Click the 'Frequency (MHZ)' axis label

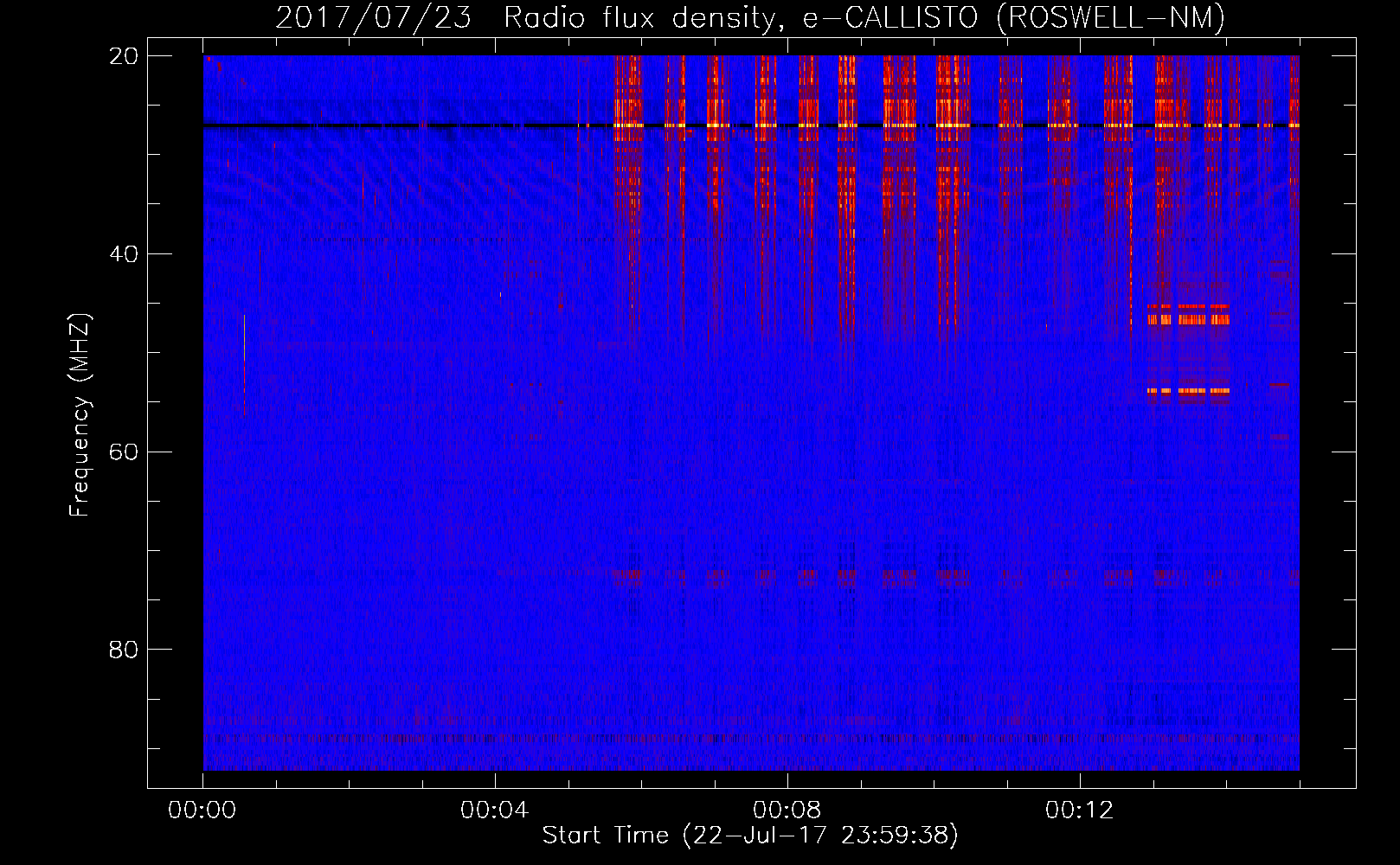80,414
